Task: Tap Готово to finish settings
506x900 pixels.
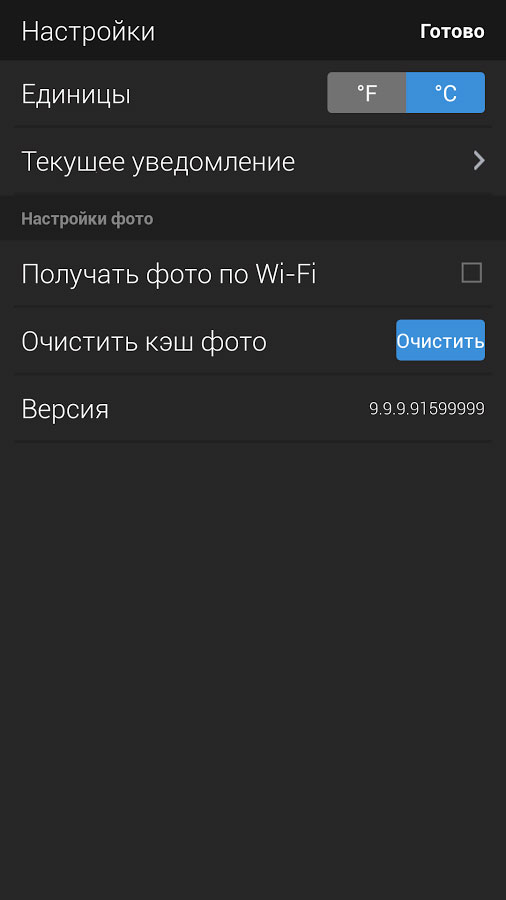Action: 452,31
